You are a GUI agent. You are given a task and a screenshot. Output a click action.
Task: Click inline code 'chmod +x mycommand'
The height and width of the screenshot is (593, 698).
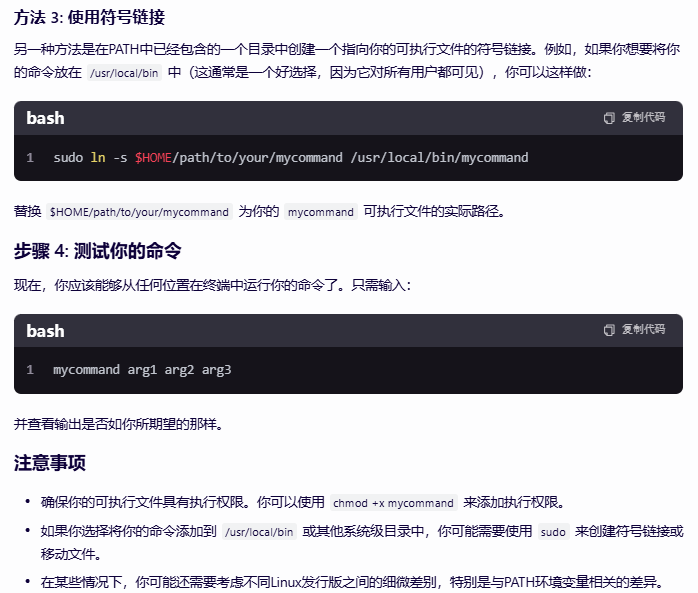[393, 503]
